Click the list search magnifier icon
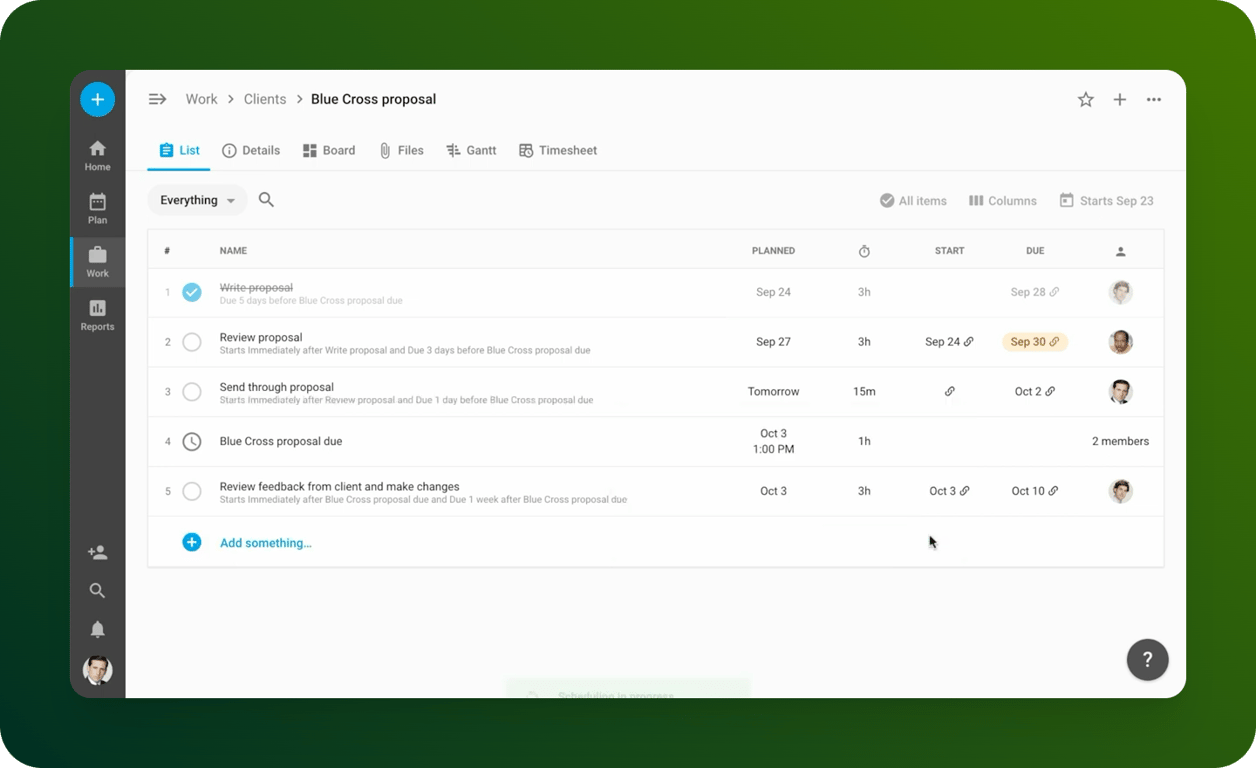Screen dimensions: 1256x768 (266, 200)
